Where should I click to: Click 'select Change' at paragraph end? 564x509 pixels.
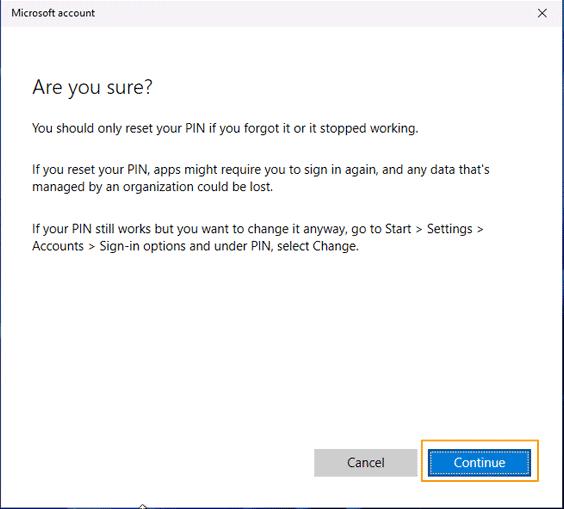[318, 246]
